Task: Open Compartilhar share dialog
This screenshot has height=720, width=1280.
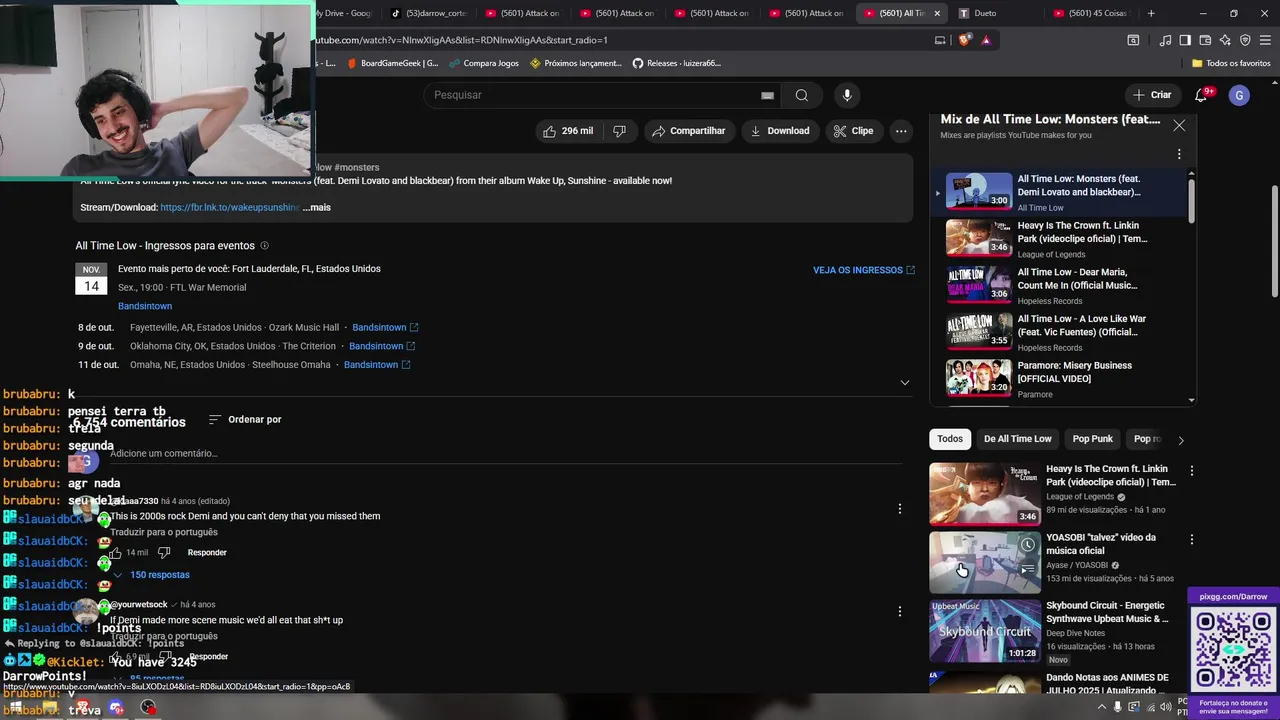Action: pyautogui.click(x=688, y=131)
